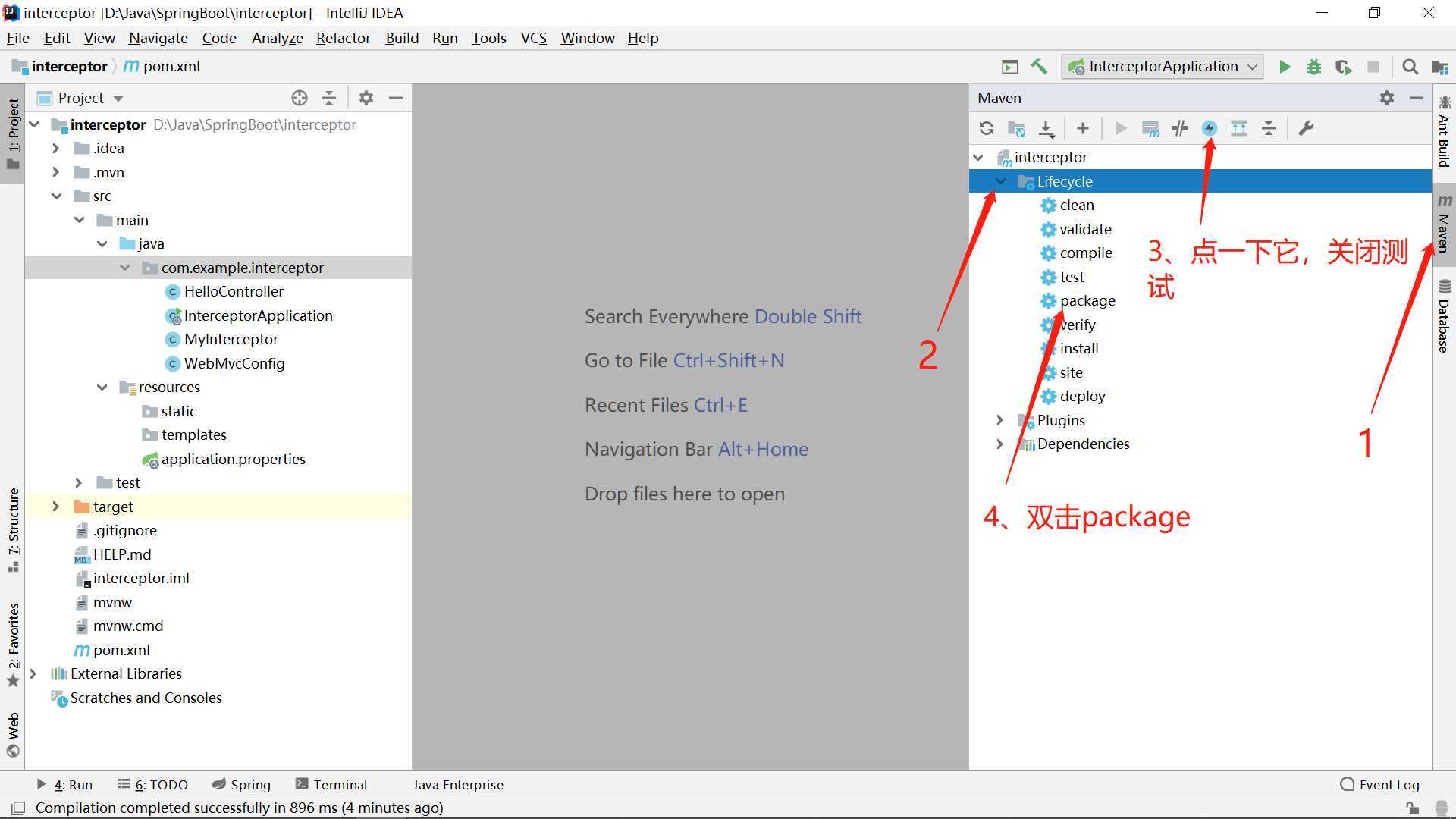Expand the Plugins node in Maven

coord(999,420)
